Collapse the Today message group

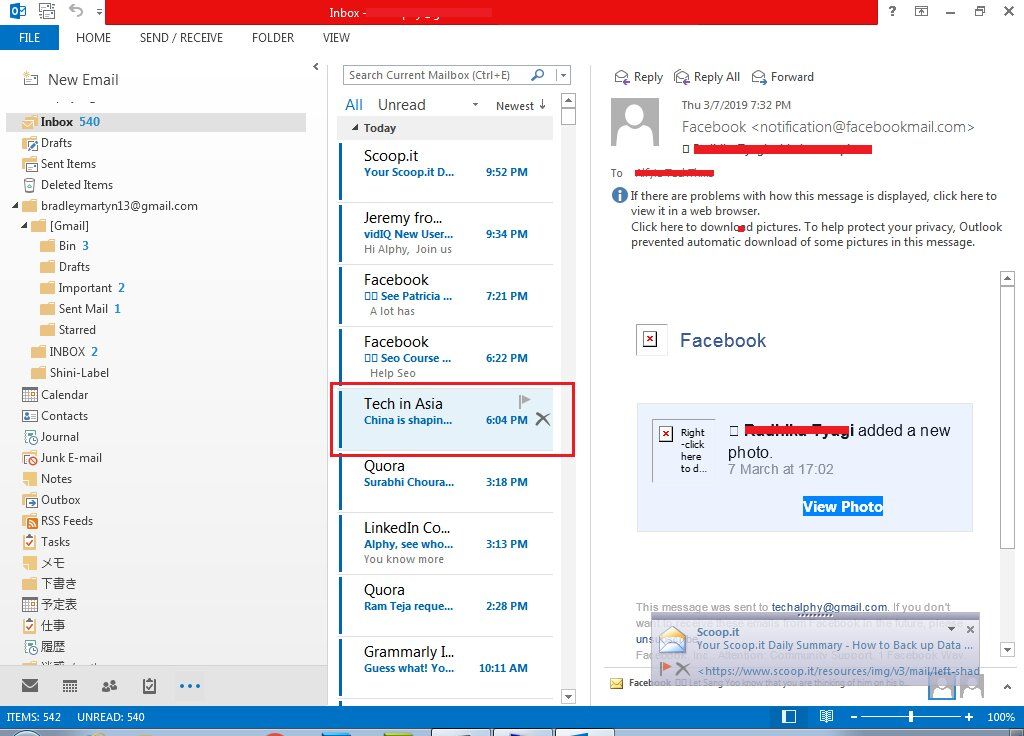coord(355,127)
